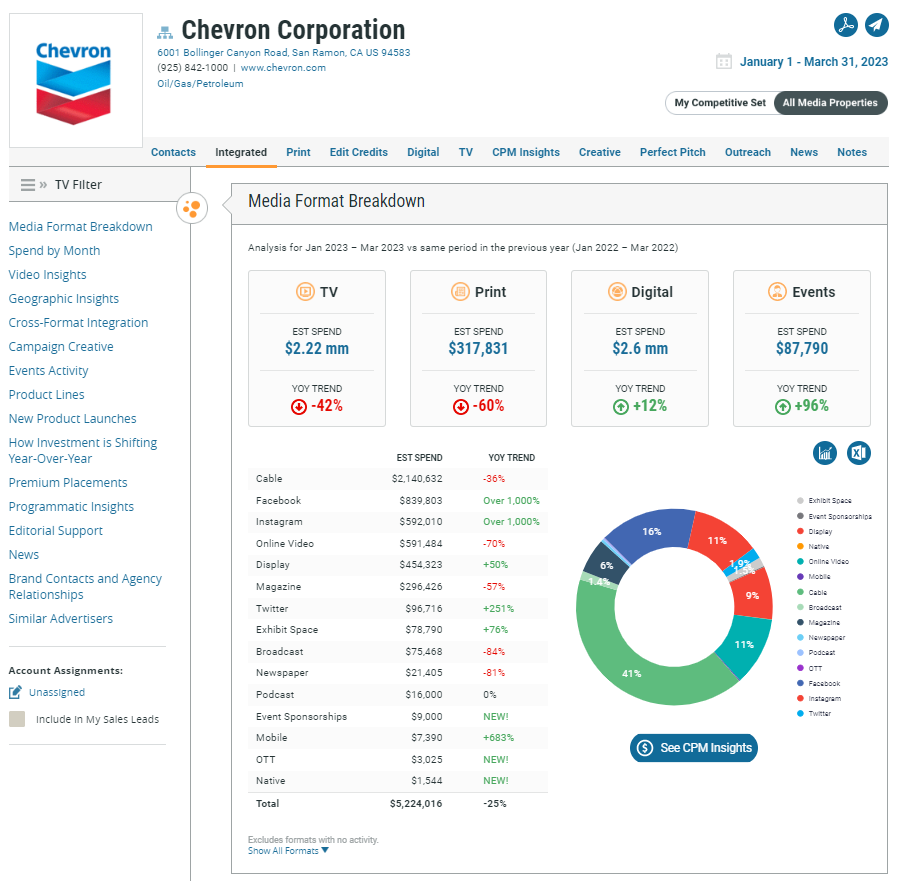The height and width of the screenshot is (881, 902).
Task: Go to Spend by Month section
Action: tap(54, 251)
